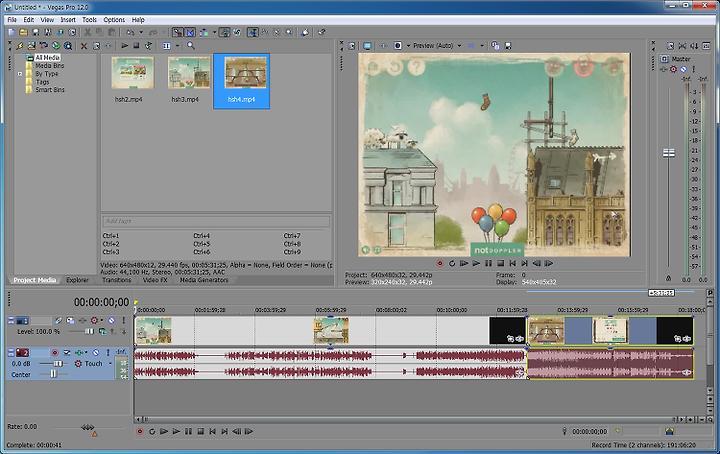Click Video Preview on External Monitor icon
The image size is (720, 454).
[367, 45]
